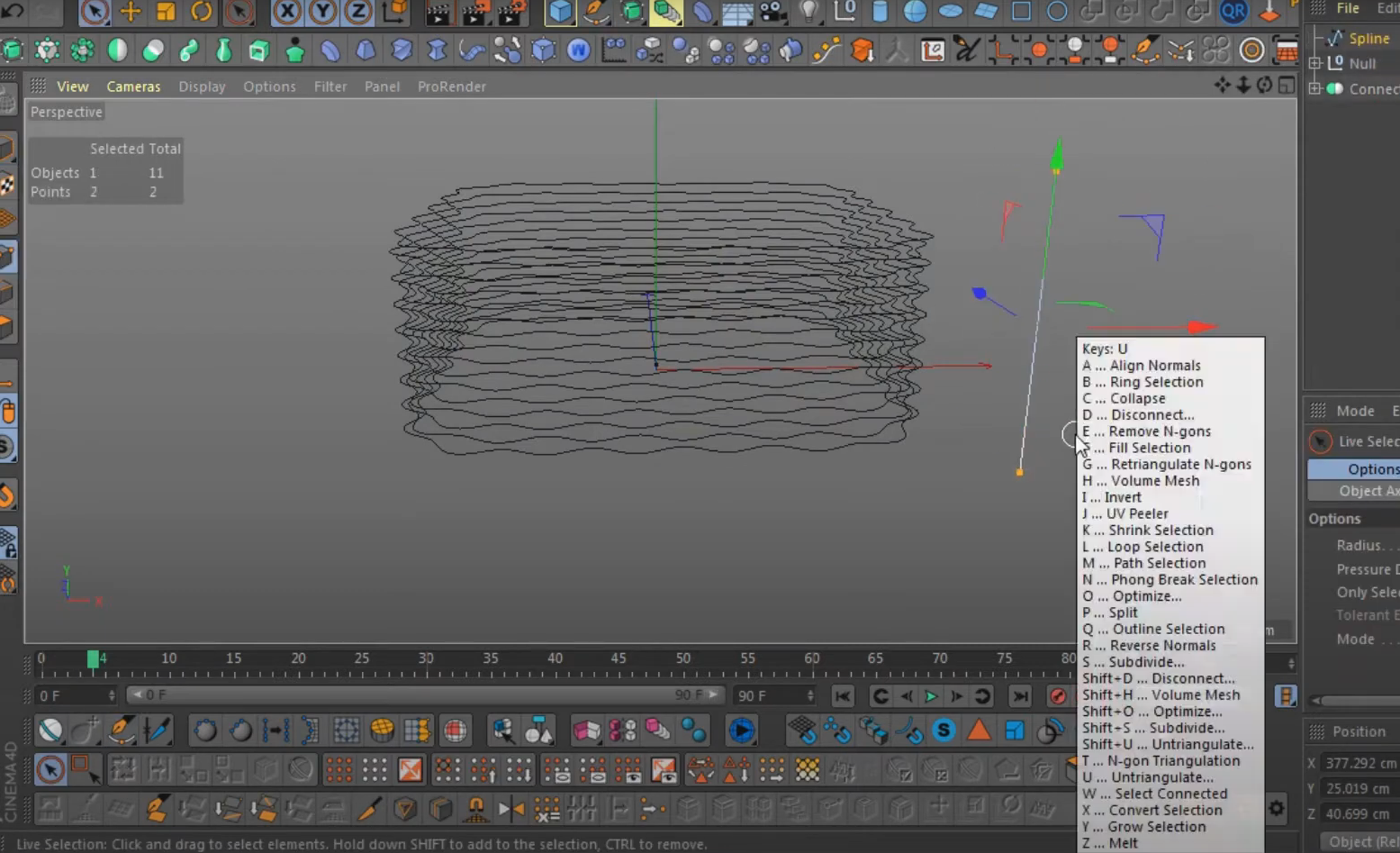Viewport: 1400px width, 853px height.
Task: Click the Undo arrow icon
Action: coord(13,12)
